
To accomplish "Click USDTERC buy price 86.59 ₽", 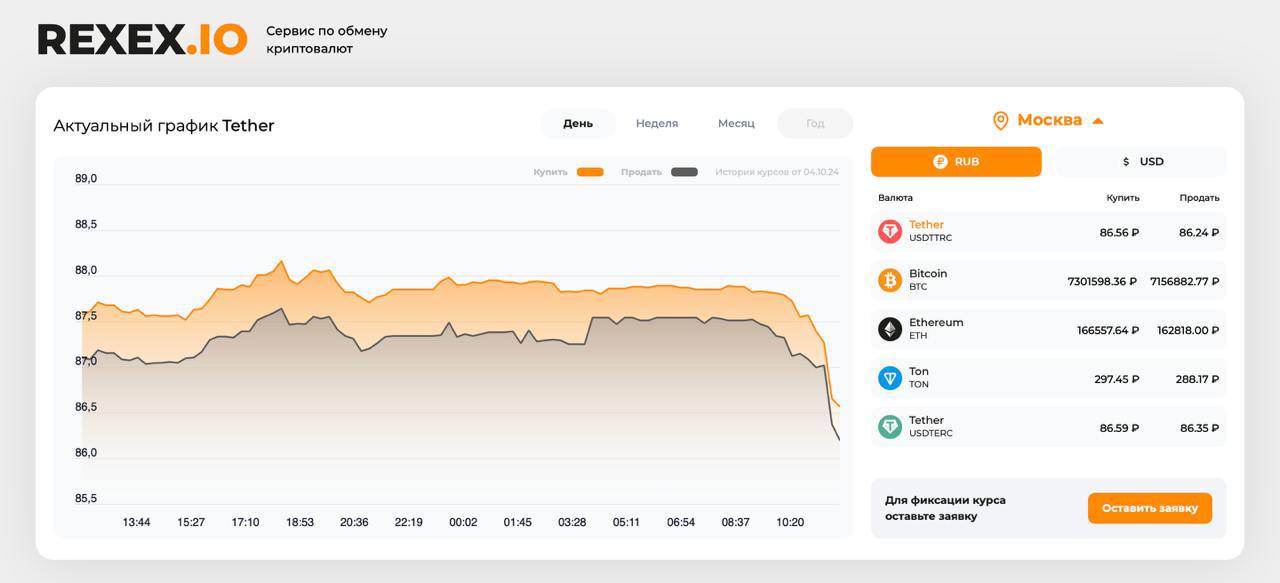I will pos(1119,428).
